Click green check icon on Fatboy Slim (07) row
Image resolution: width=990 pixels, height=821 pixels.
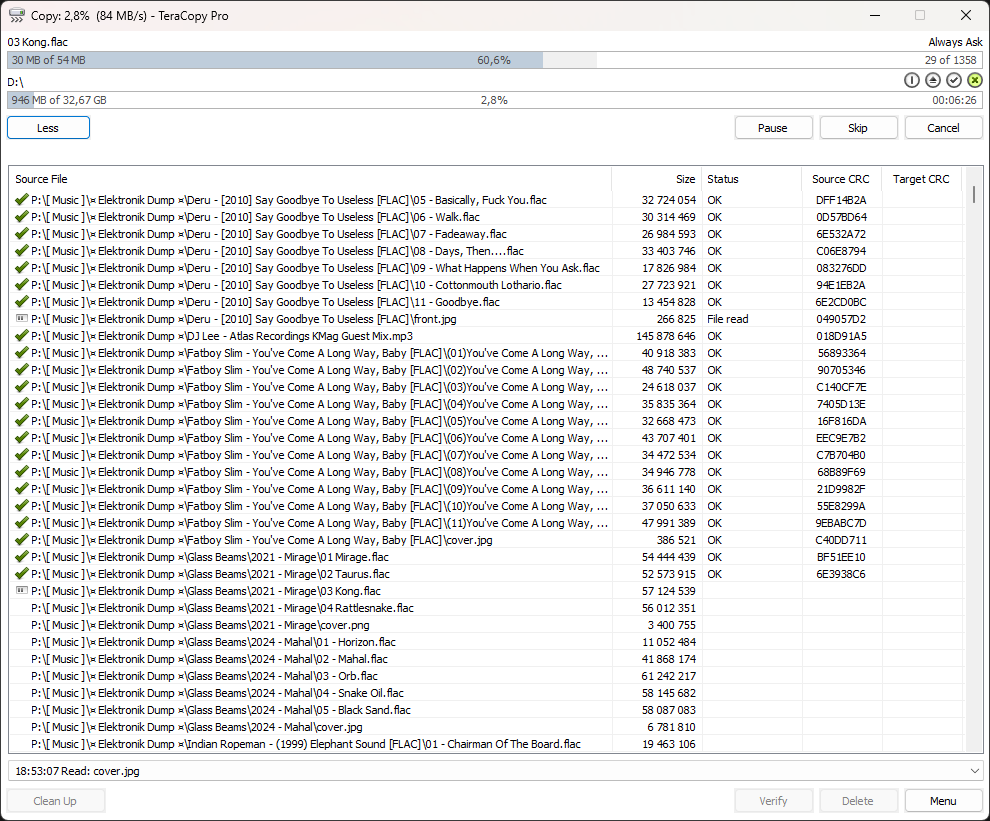pos(21,455)
